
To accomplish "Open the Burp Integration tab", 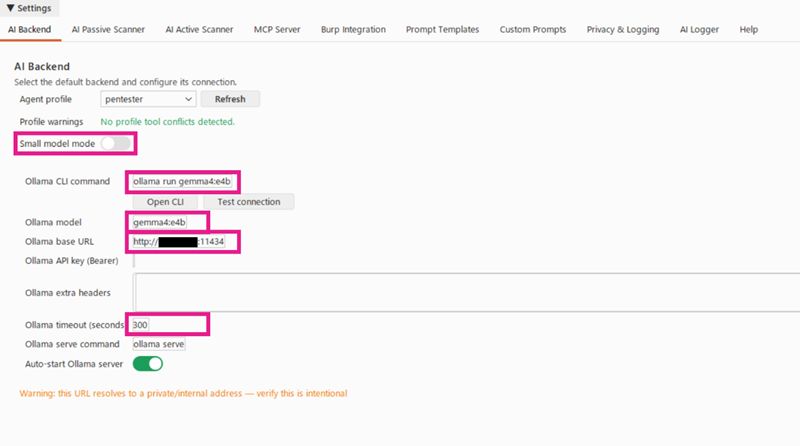I will [353, 30].
